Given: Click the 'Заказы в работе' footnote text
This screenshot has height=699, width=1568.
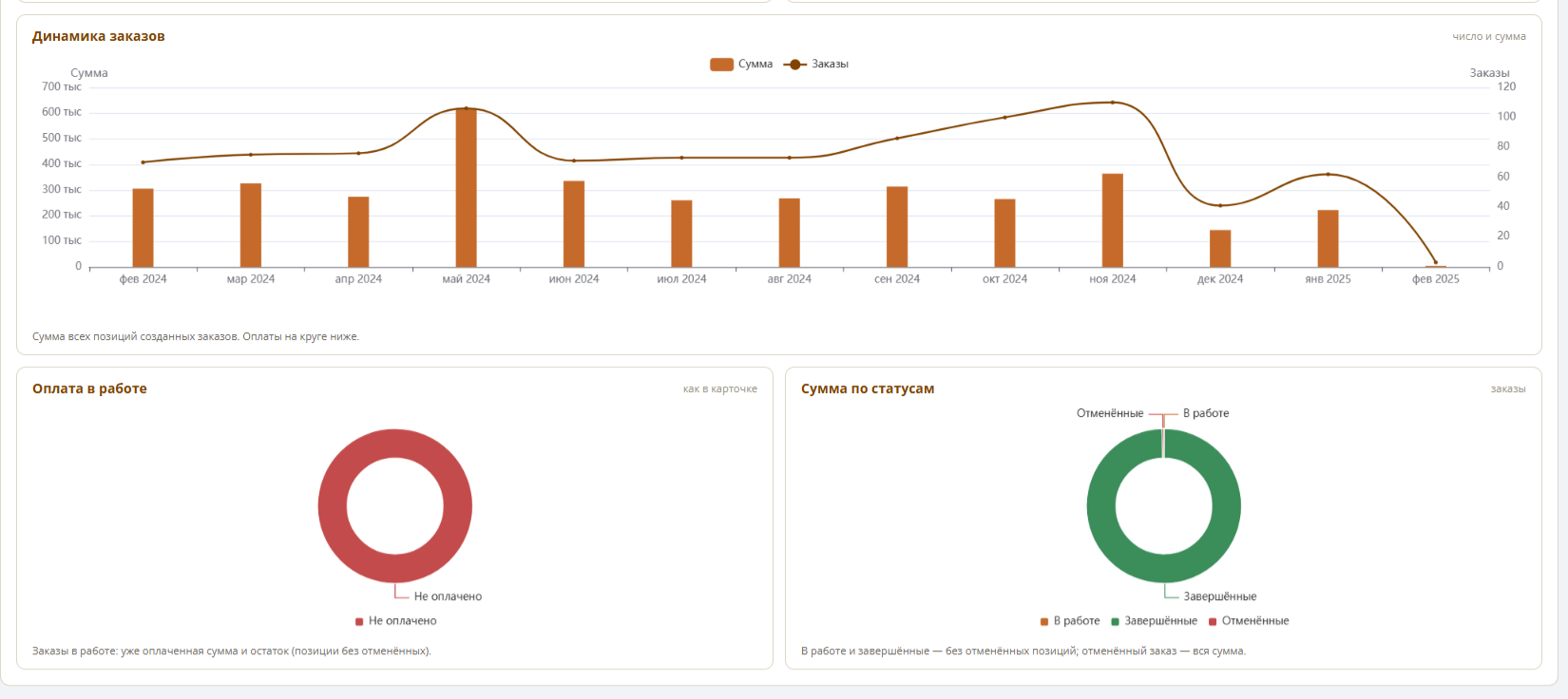Looking at the screenshot, I should point(232,652).
